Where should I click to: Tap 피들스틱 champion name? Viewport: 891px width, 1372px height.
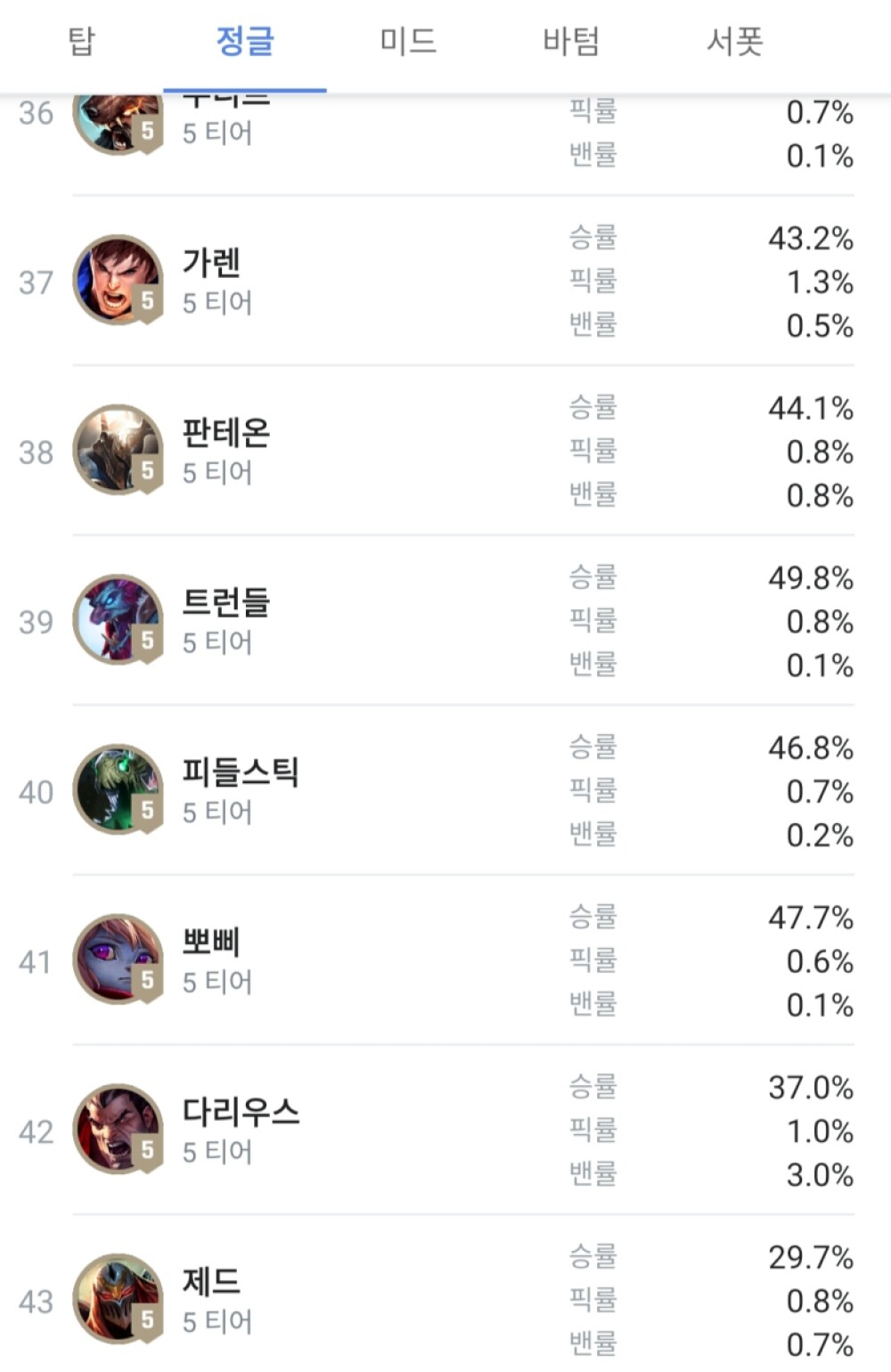pyautogui.click(x=241, y=772)
